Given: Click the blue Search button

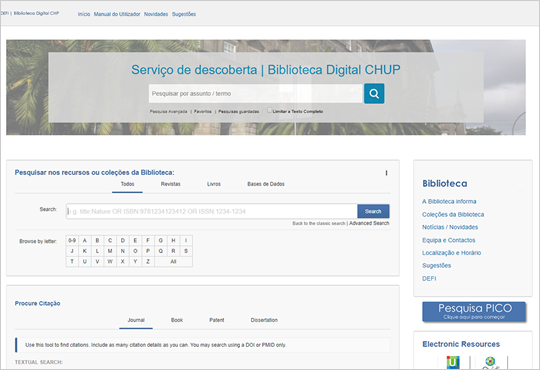Looking at the screenshot, I should click(373, 211).
